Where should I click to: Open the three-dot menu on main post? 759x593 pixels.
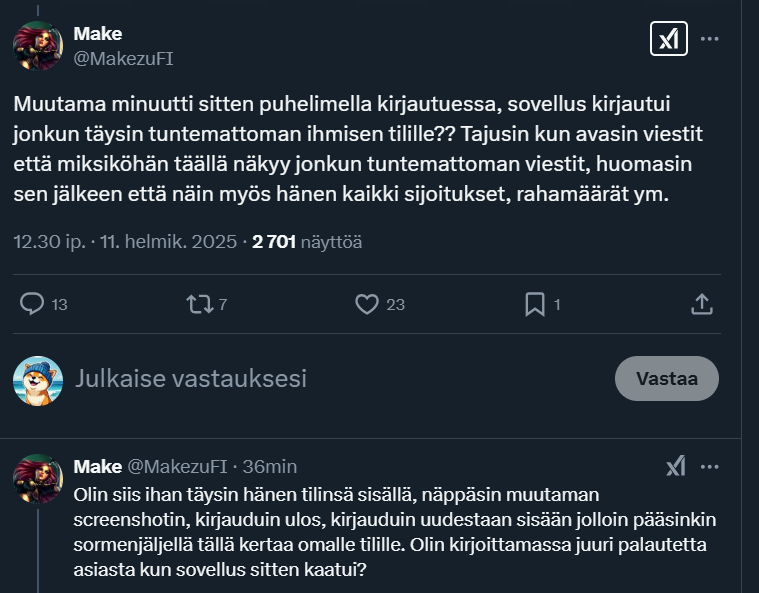[710, 39]
